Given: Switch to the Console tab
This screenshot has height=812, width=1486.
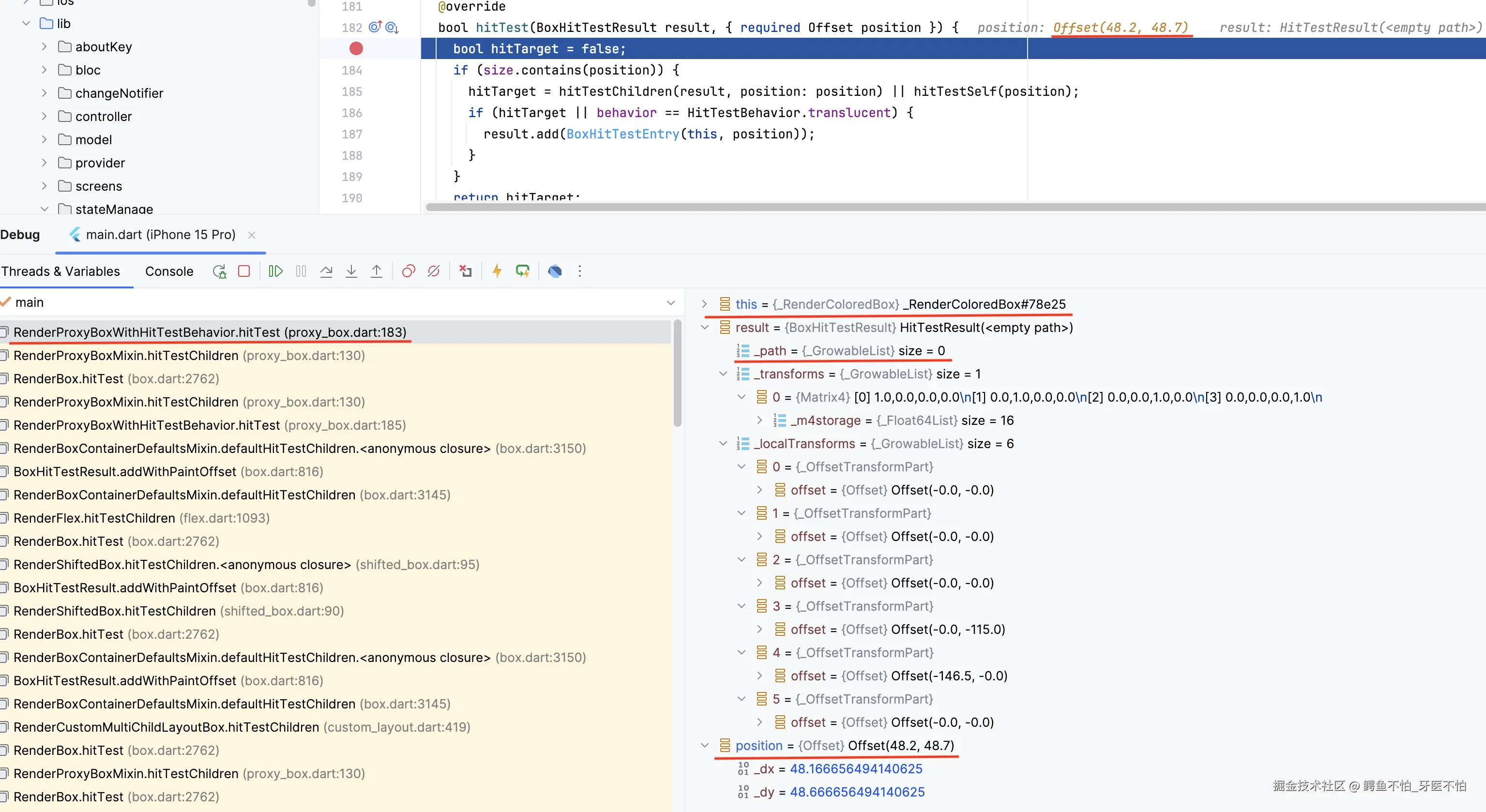Looking at the screenshot, I should point(169,271).
